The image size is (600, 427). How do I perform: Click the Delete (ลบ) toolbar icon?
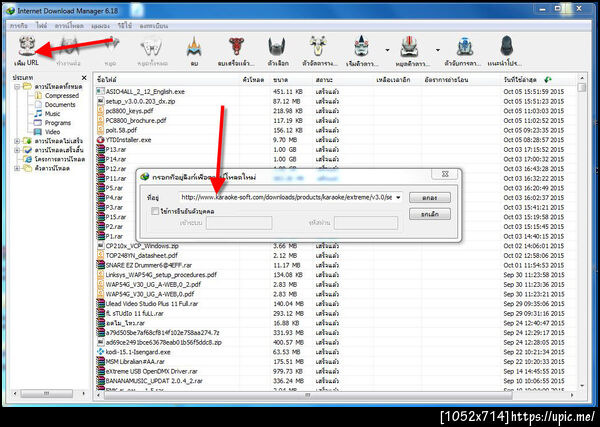click(x=194, y=47)
